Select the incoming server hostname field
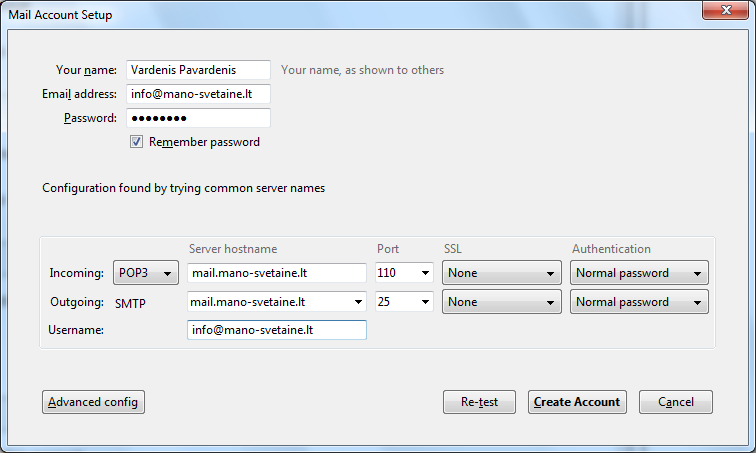 click(277, 273)
